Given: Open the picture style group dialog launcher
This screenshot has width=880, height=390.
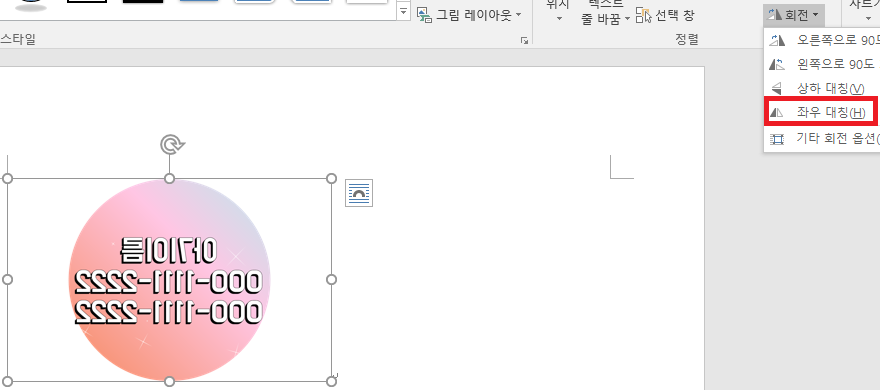Looking at the screenshot, I should click(524, 40).
